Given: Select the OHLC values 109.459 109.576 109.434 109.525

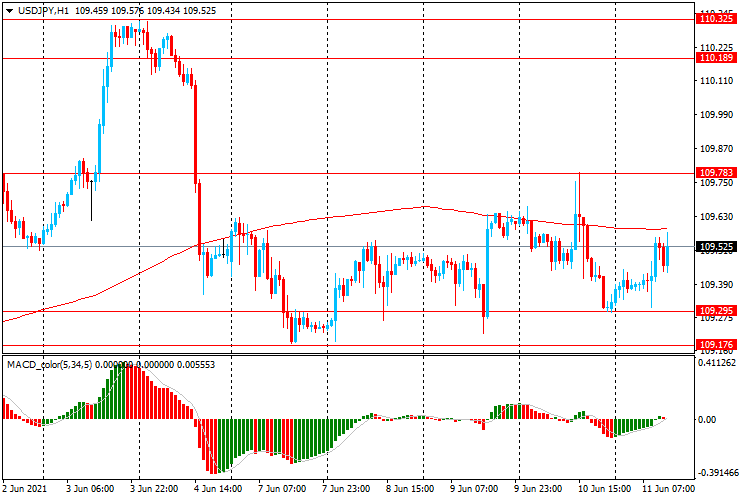Looking at the screenshot, I should pos(145,11).
